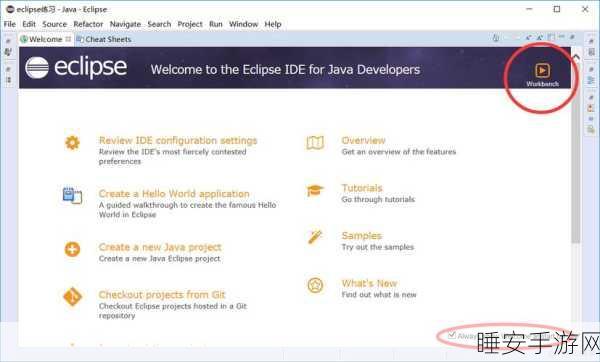Click the Welcome page scroll-up arrow
The height and width of the screenshot is (362, 600).
point(576,57)
